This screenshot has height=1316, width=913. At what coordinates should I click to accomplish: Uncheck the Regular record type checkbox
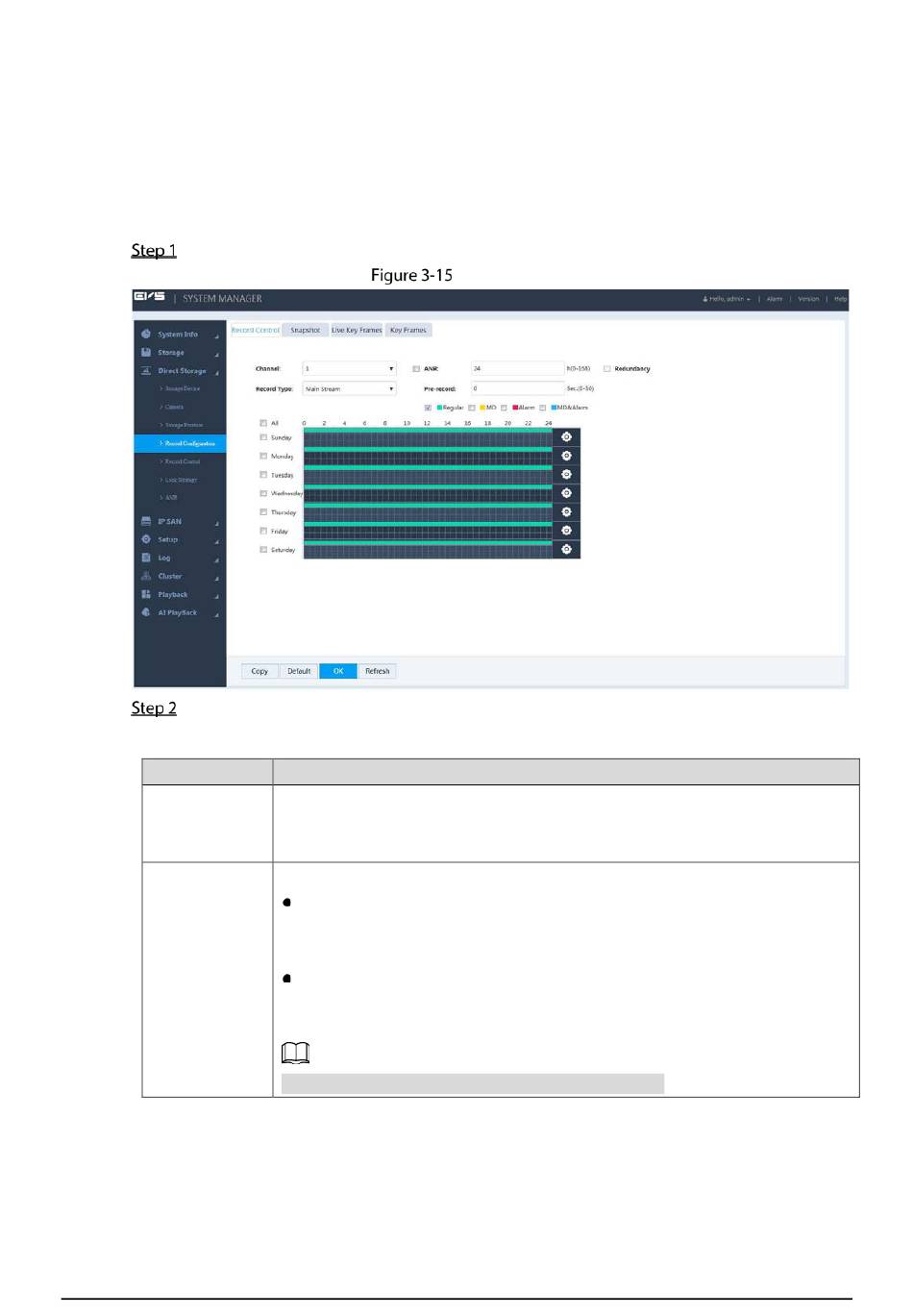click(x=428, y=408)
